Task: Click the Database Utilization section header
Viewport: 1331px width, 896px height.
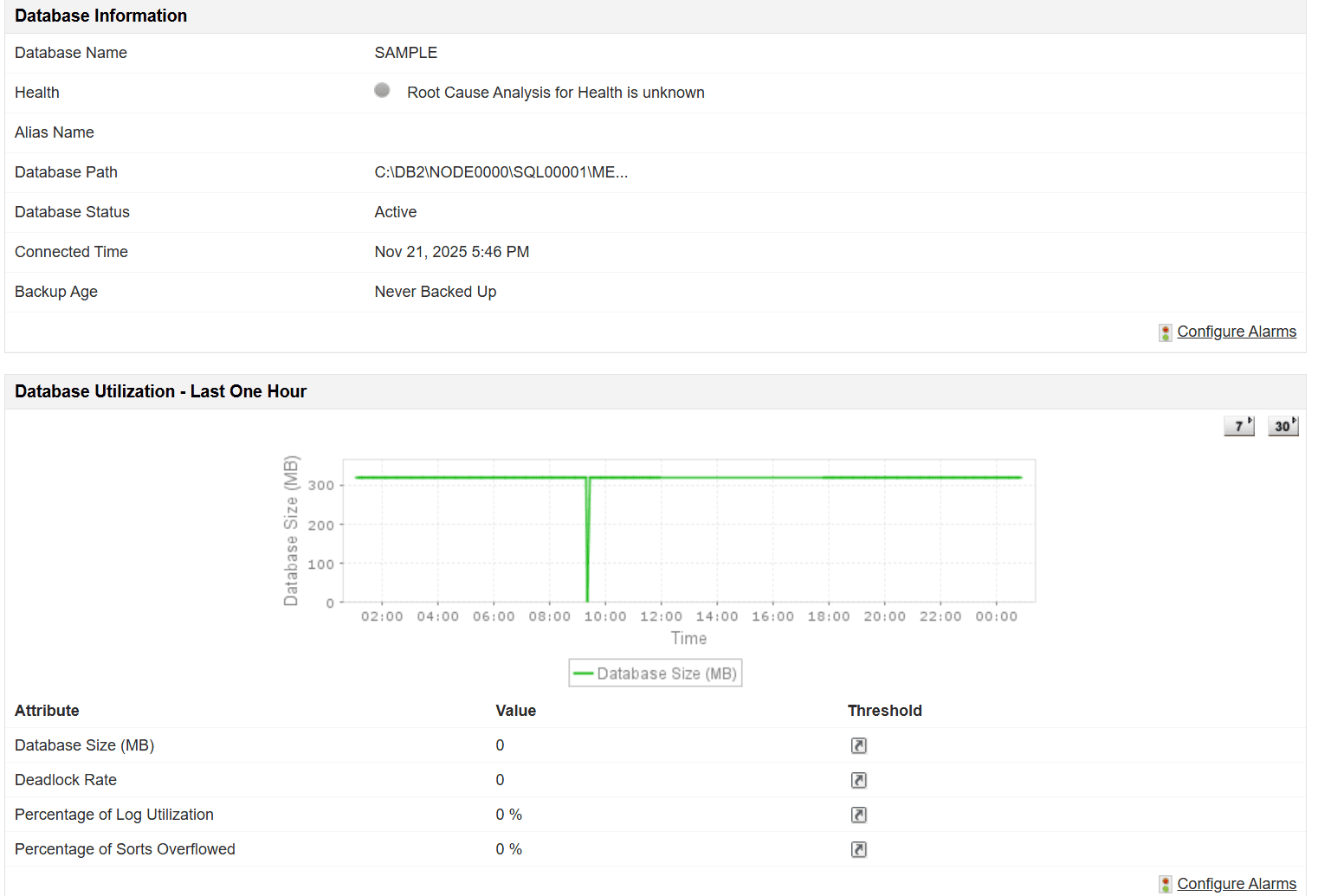Action: point(160,391)
